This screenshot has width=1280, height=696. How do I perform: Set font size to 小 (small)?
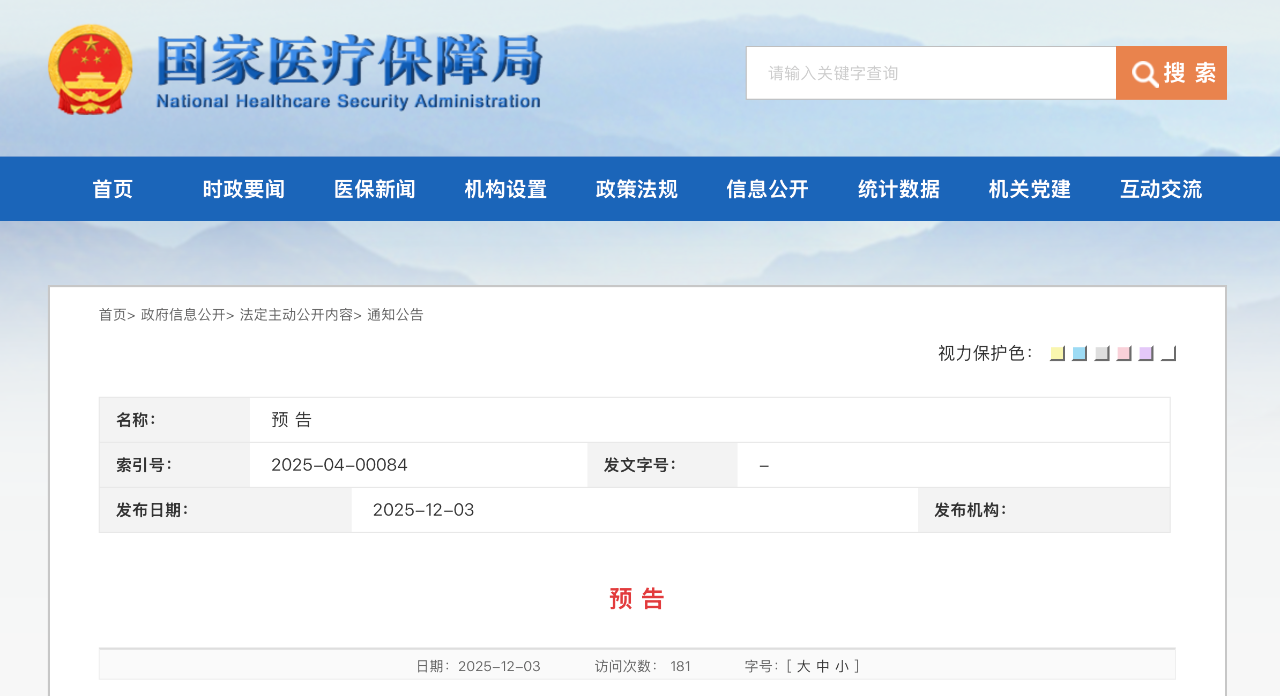click(x=842, y=667)
